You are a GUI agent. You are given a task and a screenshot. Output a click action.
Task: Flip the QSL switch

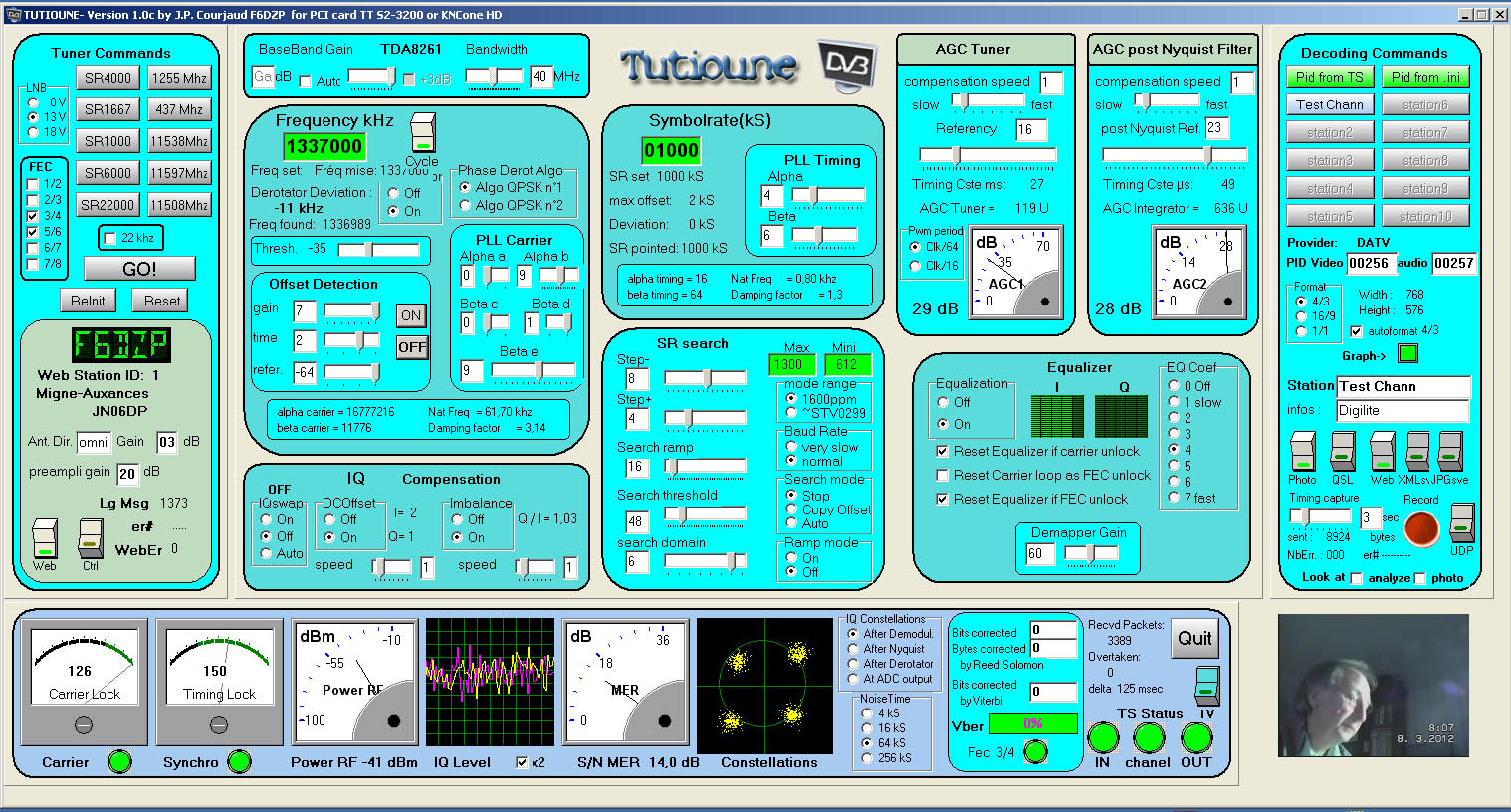[x=1343, y=452]
